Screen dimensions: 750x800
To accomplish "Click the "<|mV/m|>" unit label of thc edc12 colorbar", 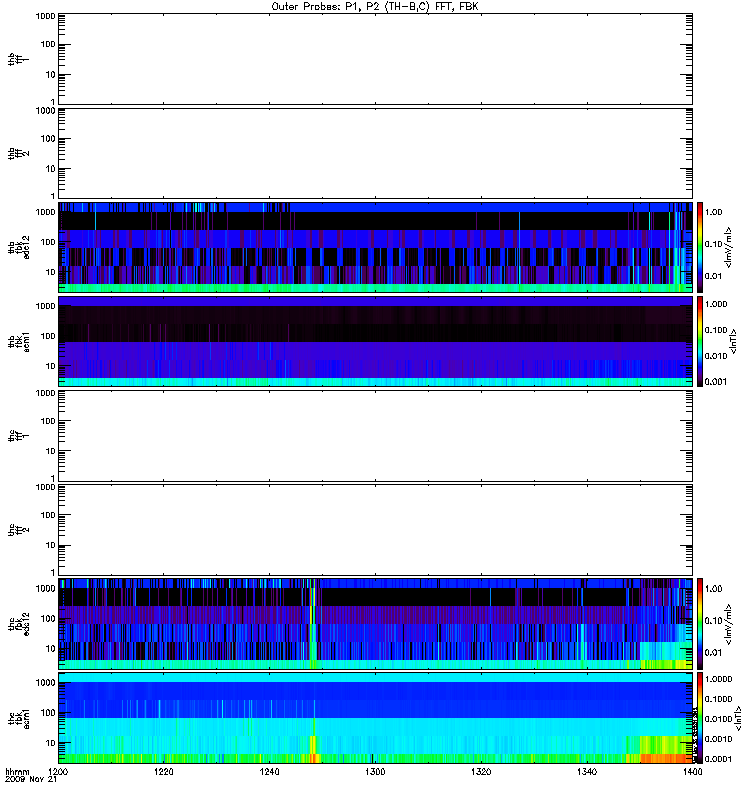I will coord(728,624).
